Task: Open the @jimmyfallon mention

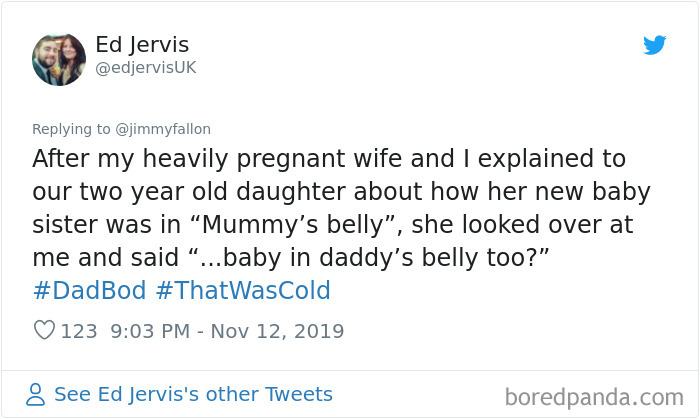Action: coord(159,129)
